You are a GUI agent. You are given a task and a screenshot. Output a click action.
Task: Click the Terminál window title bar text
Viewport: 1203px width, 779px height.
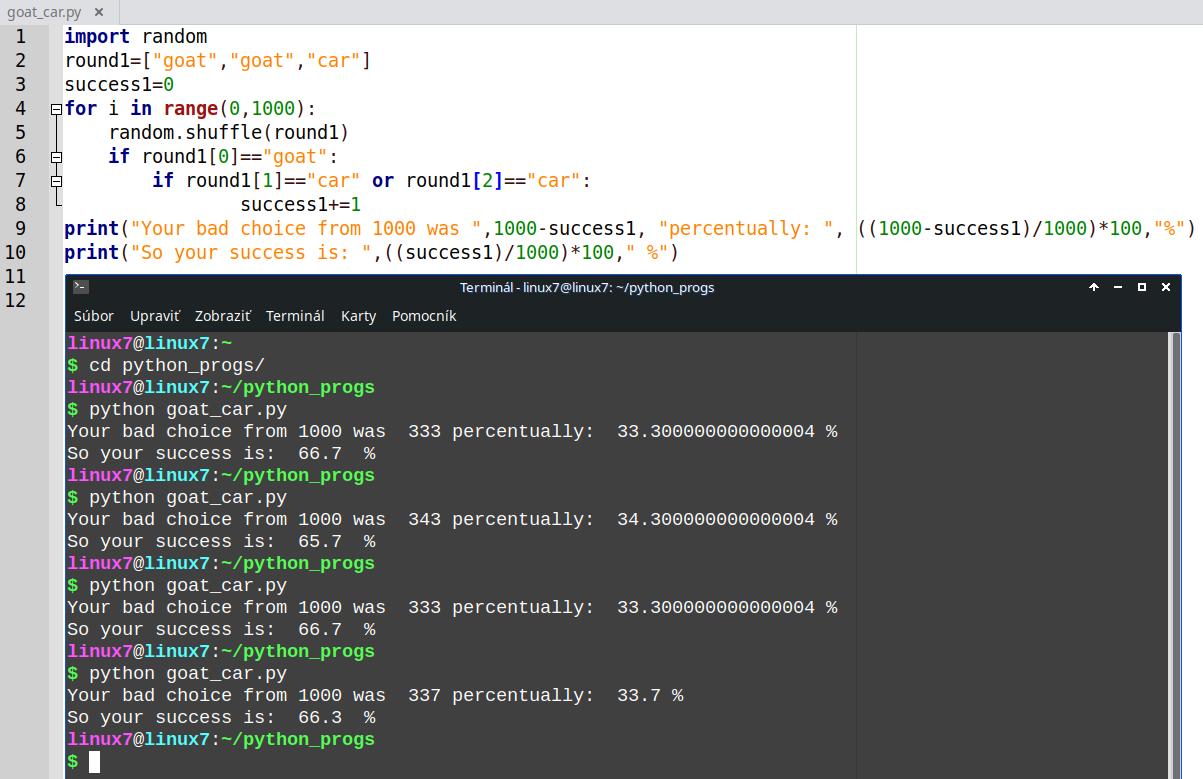[587, 287]
